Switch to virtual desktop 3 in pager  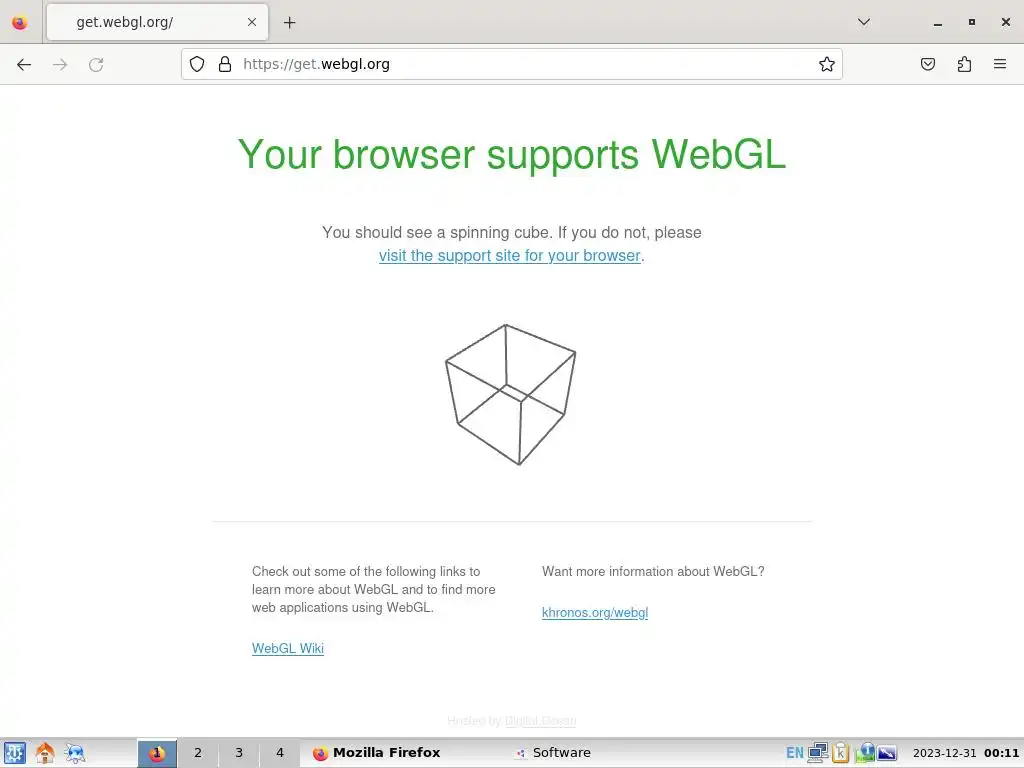pos(239,753)
